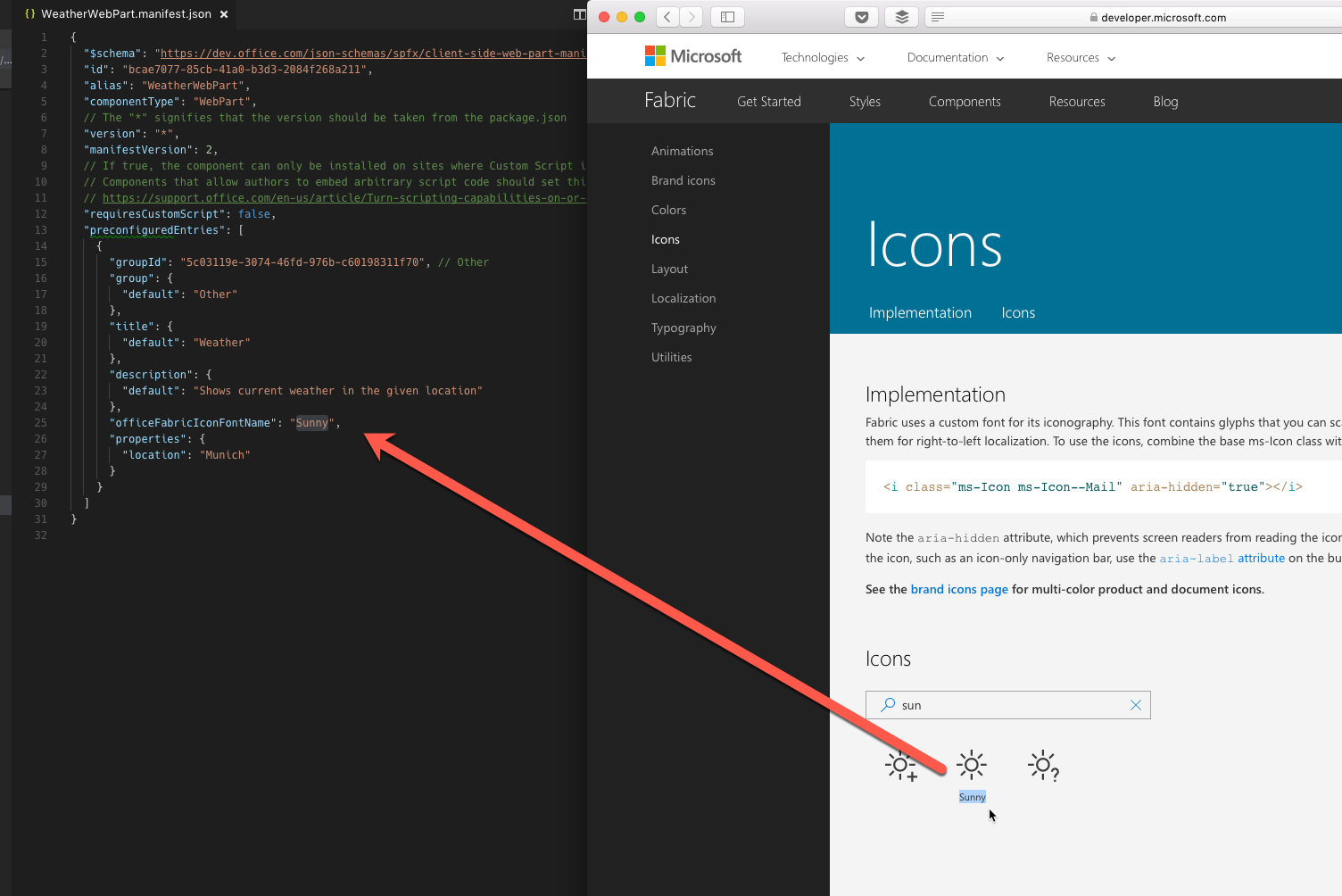The image size is (1342, 896).
Task: Navigate to Typography in the Fabric sidebar
Action: tap(683, 328)
